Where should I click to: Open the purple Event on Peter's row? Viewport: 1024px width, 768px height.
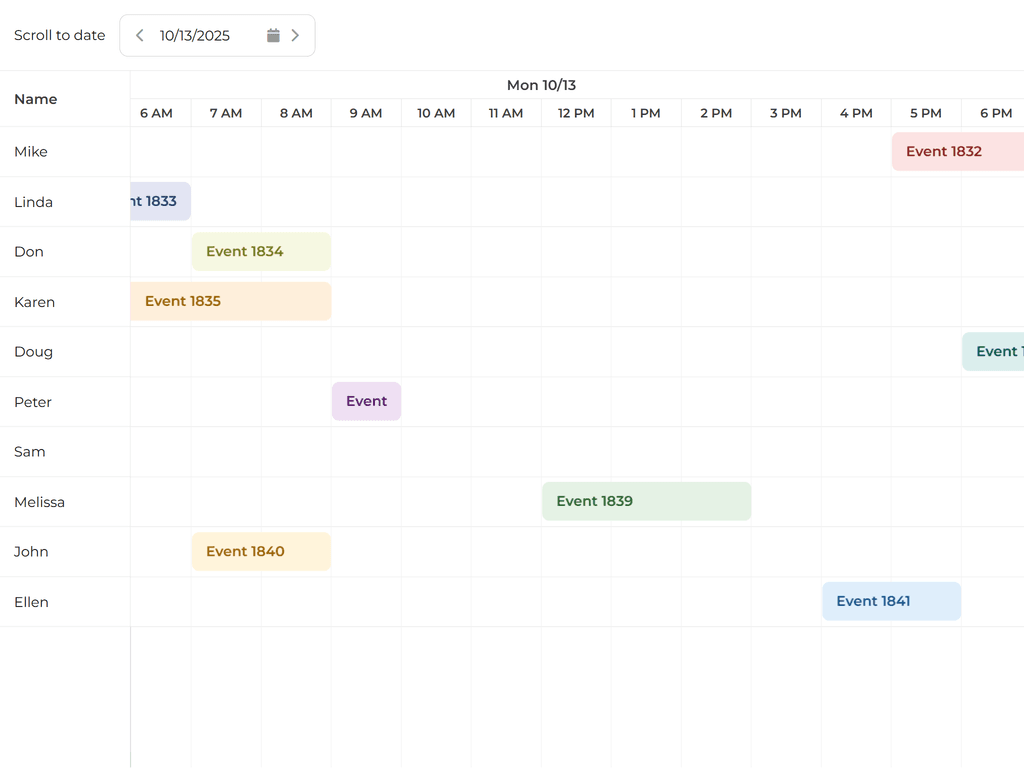[x=366, y=401]
